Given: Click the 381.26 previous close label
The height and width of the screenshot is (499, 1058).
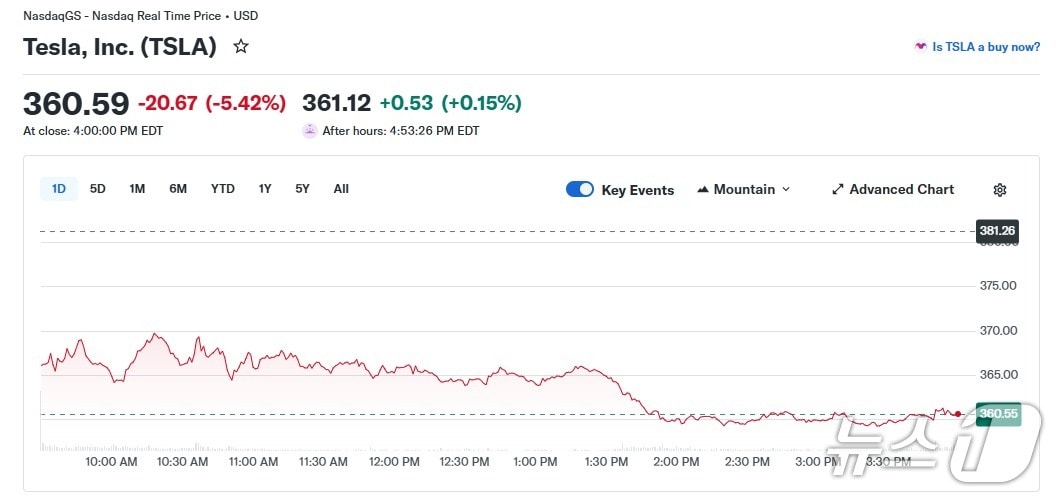Looking at the screenshot, I should (x=997, y=231).
